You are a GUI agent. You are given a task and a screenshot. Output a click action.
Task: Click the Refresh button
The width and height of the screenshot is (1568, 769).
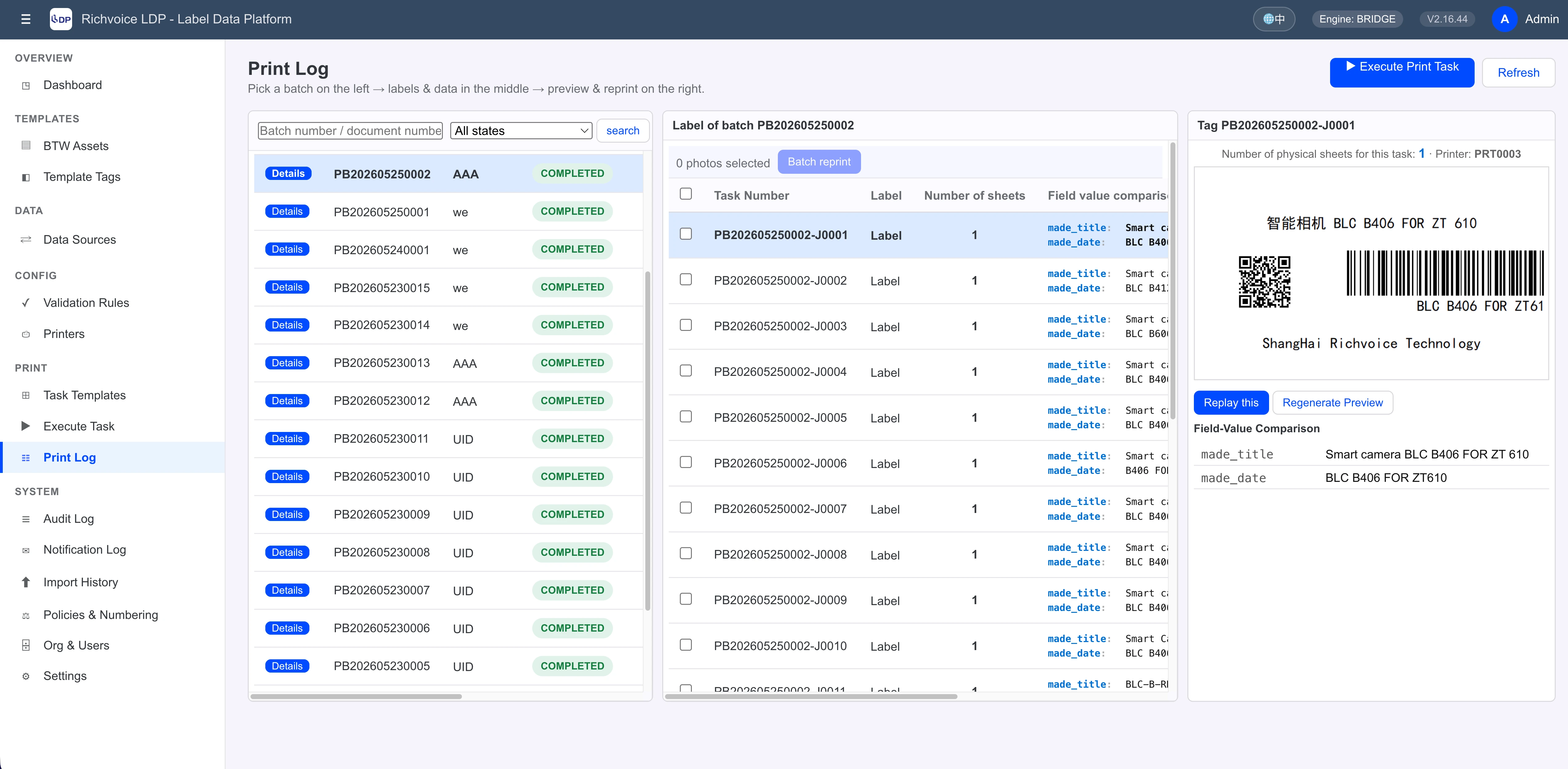point(1518,72)
